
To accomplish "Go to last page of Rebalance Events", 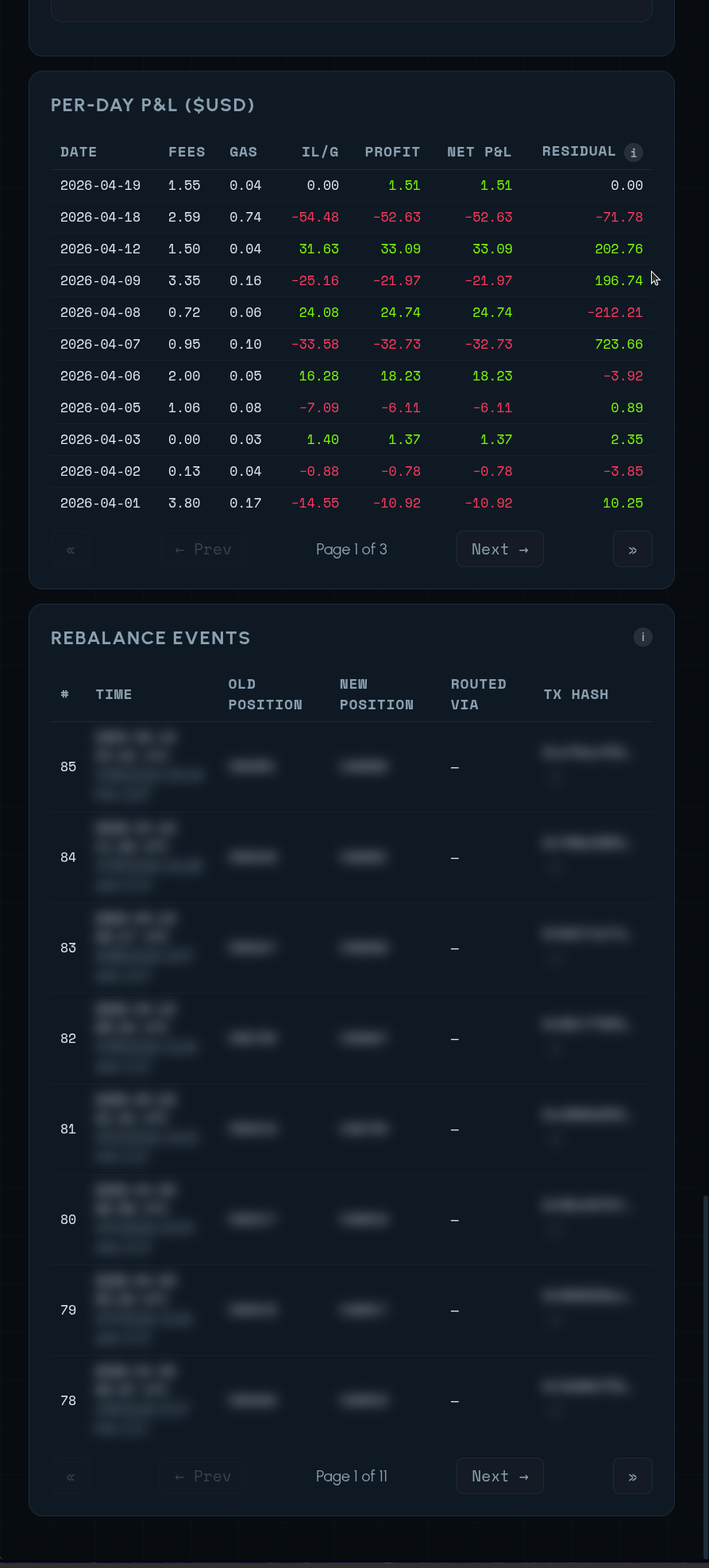I will click(632, 1476).
